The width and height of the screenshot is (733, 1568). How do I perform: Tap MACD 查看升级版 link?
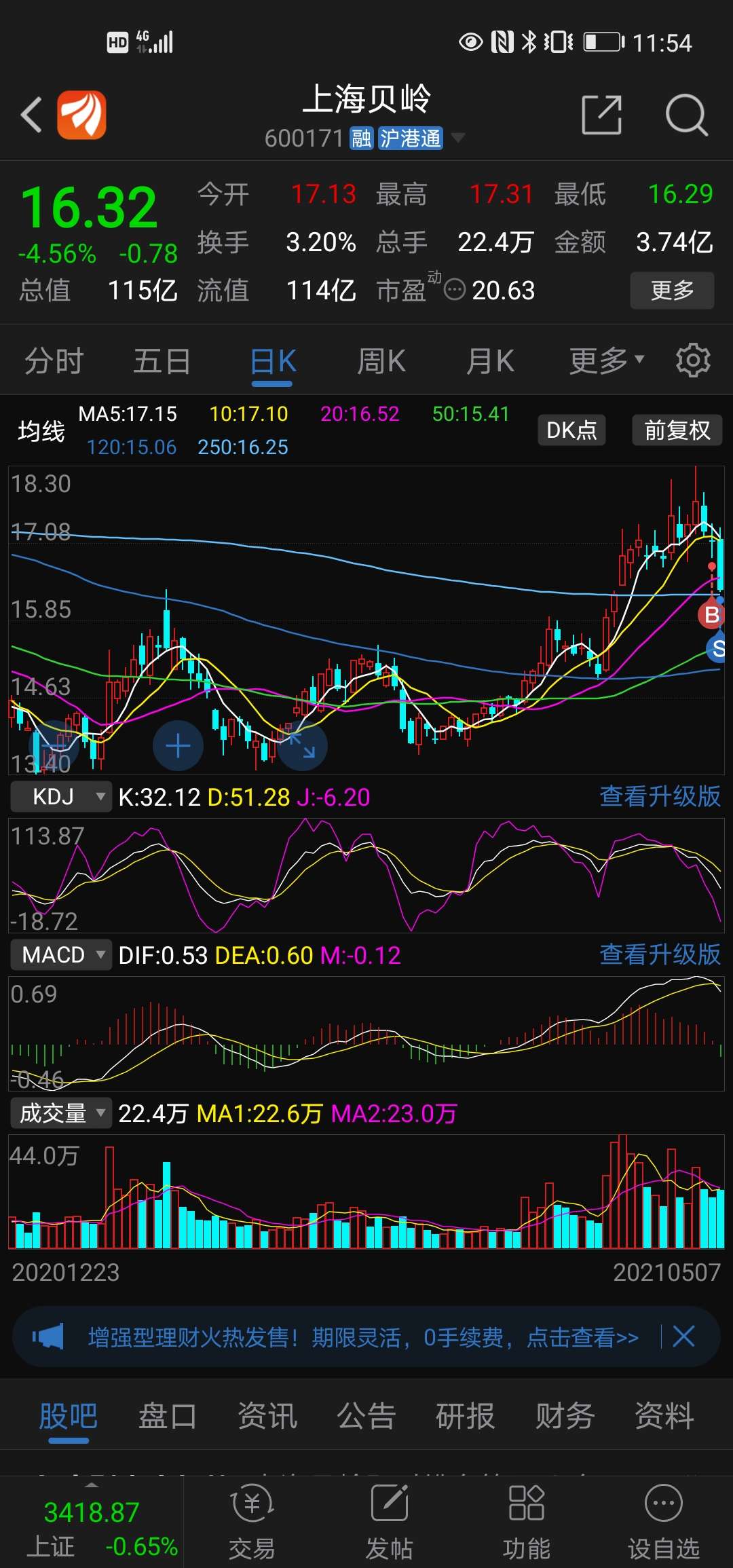tap(660, 954)
